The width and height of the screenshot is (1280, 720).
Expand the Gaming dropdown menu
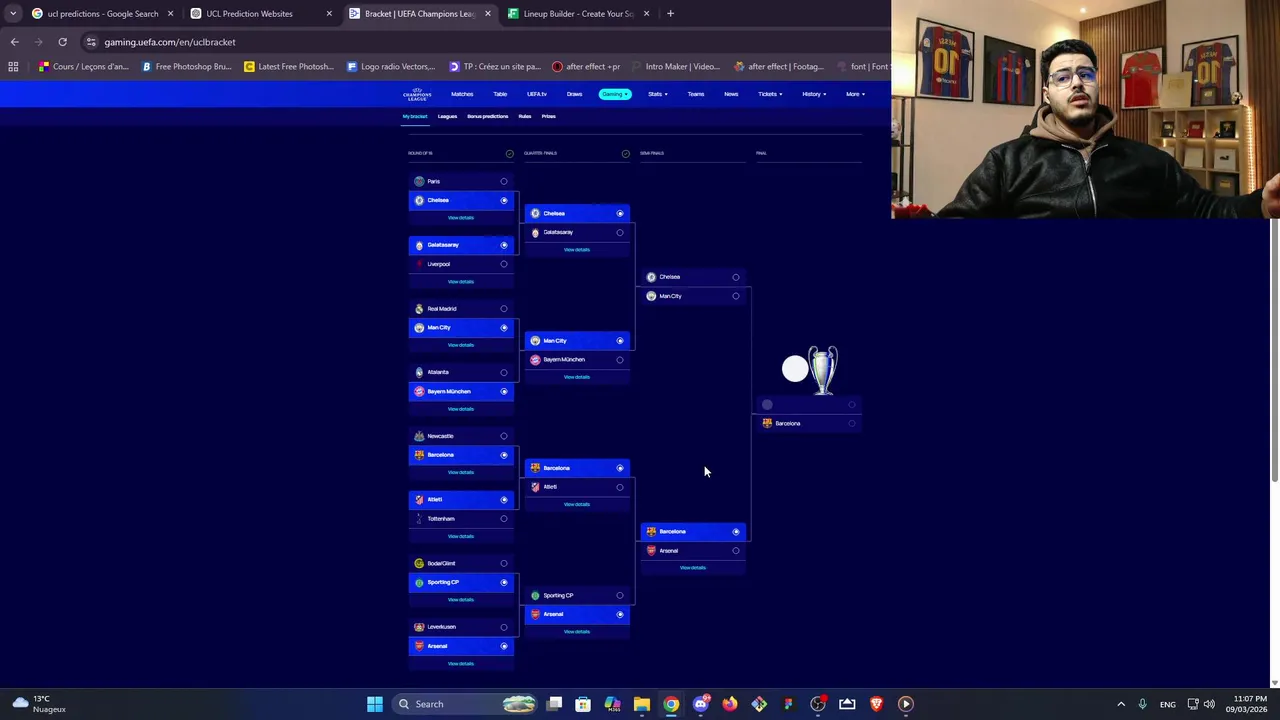pyautogui.click(x=615, y=94)
